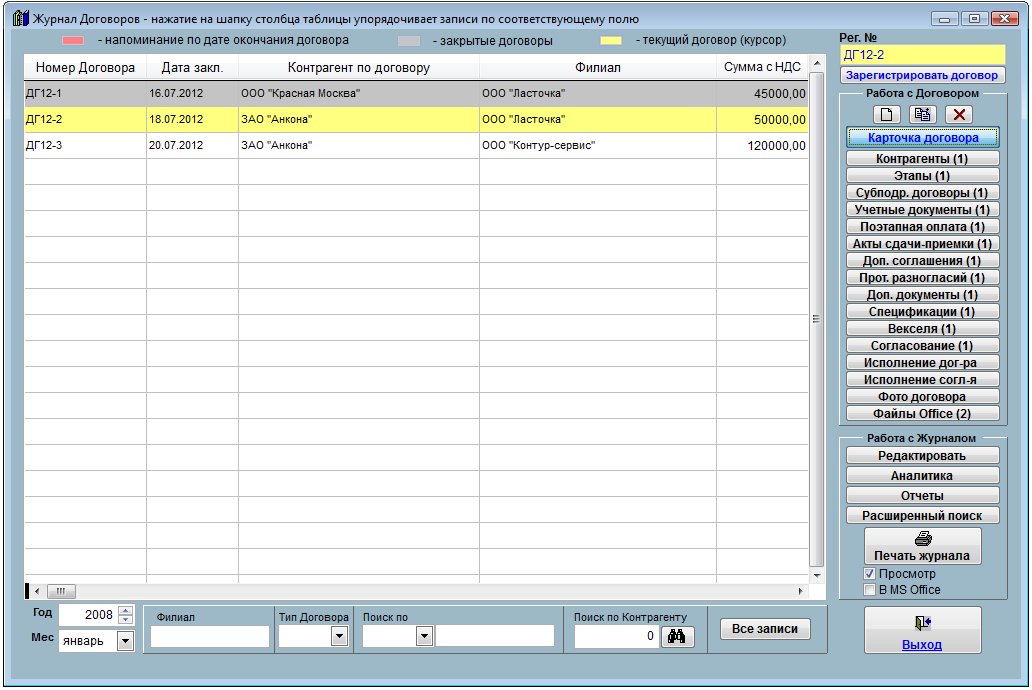Open the Поиск по field dropdown
Screen dimensions: 1032x690
click(423, 636)
